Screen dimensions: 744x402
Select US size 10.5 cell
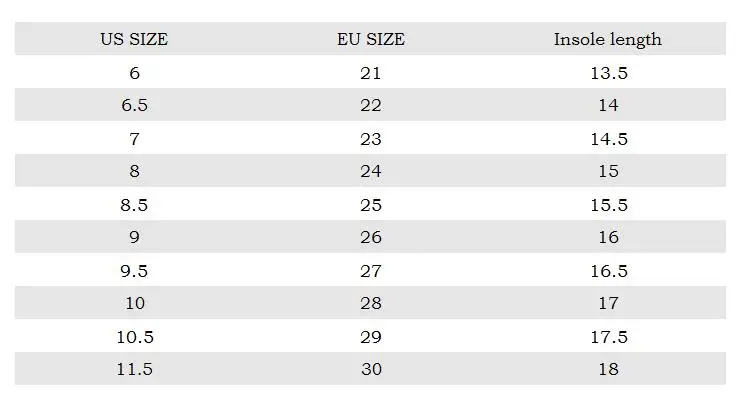[x=134, y=337]
